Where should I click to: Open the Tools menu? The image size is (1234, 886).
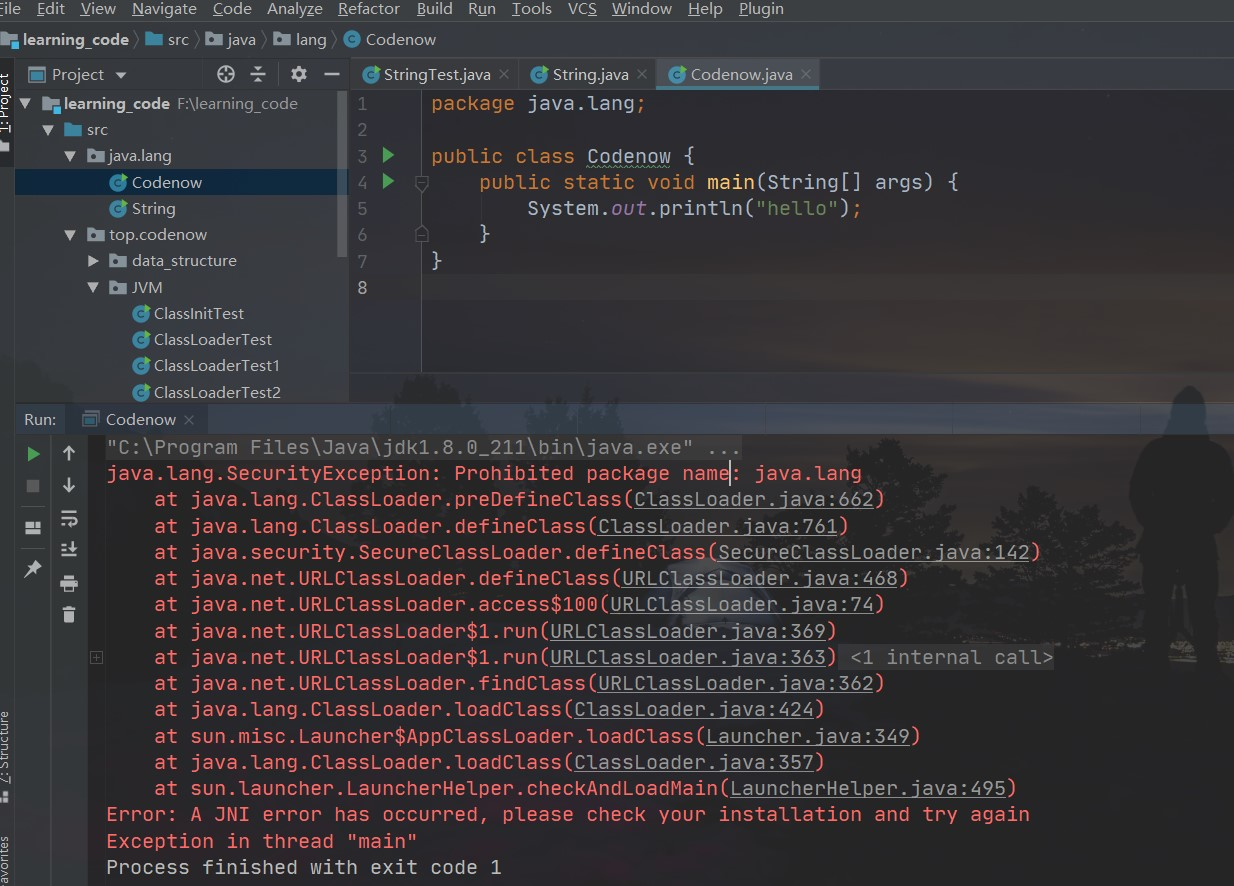531,9
